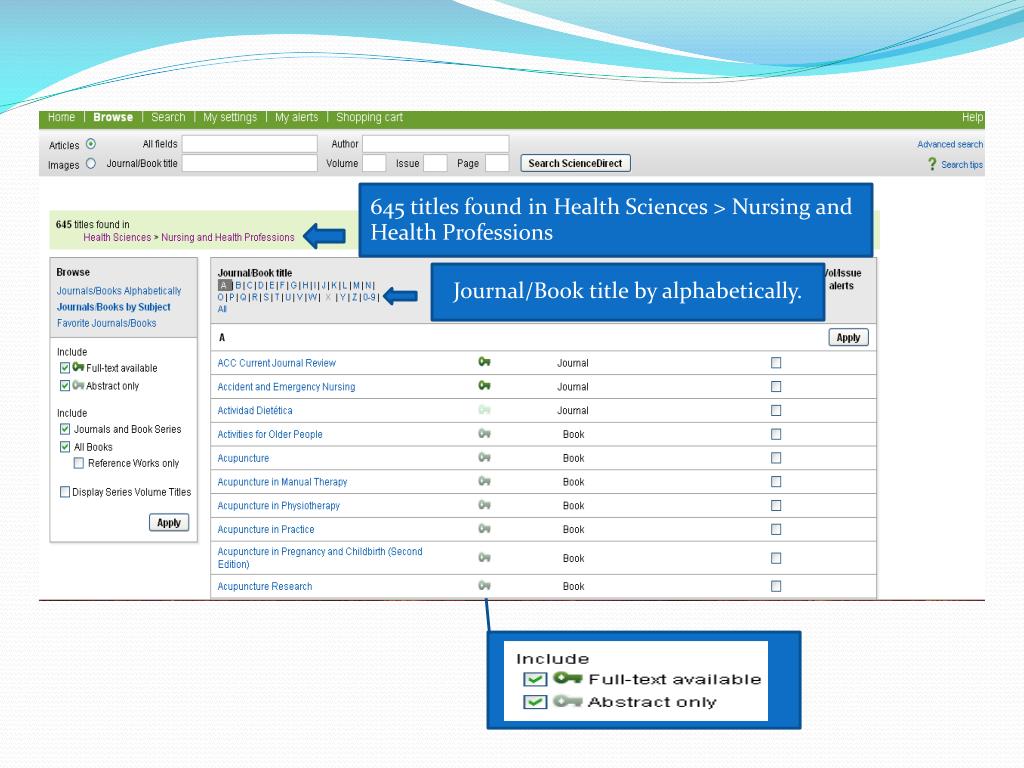The width and height of the screenshot is (1024, 768).
Task: Tick alert checkbox for Accident and Emergency Nursing
Action: [x=776, y=387]
